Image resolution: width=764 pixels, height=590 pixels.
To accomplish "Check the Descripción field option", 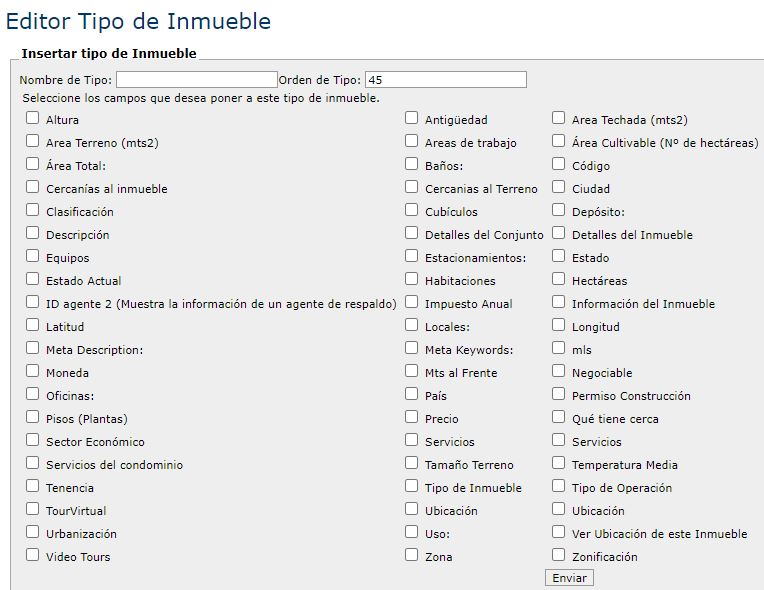I will click(33, 234).
